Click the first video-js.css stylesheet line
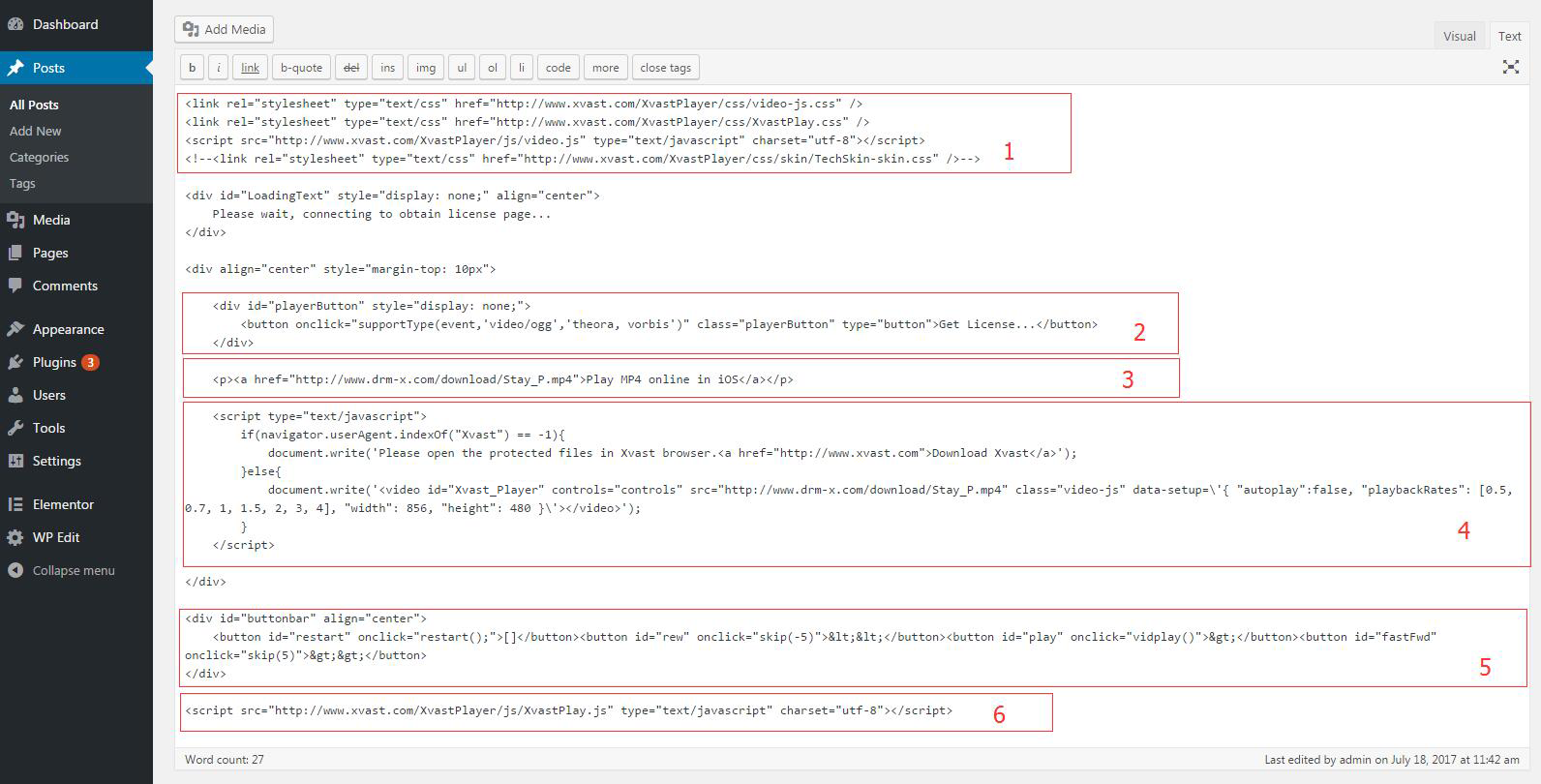Image resolution: width=1541 pixels, height=784 pixels. 524,104
